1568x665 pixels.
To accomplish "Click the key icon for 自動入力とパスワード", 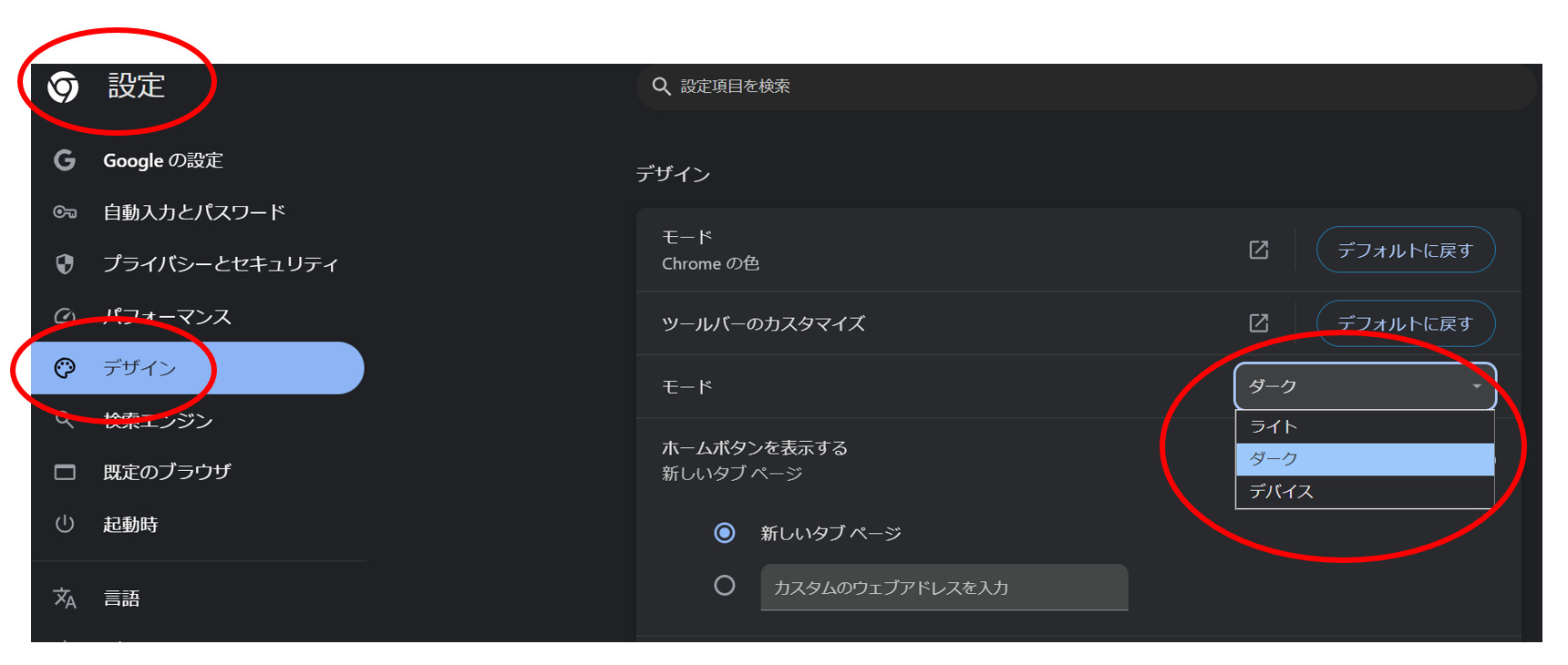I will 65,212.
